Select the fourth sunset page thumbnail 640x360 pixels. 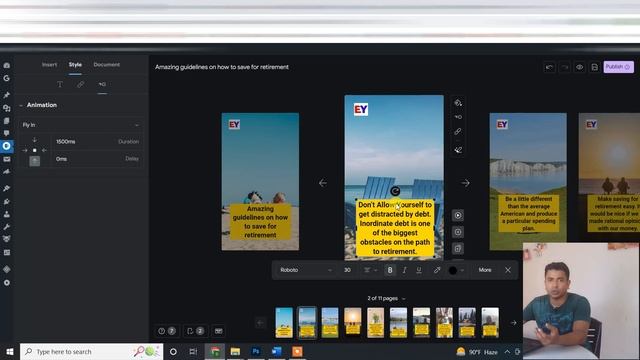(x=353, y=322)
